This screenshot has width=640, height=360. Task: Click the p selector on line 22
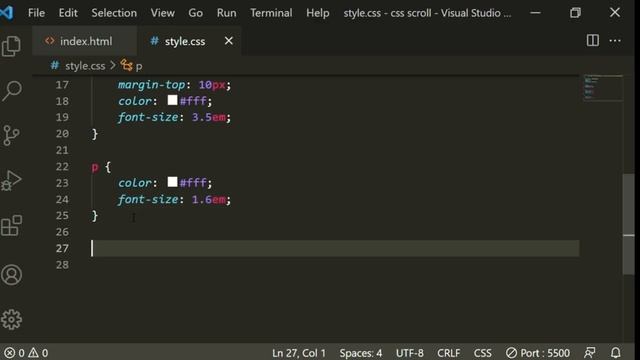95,167
